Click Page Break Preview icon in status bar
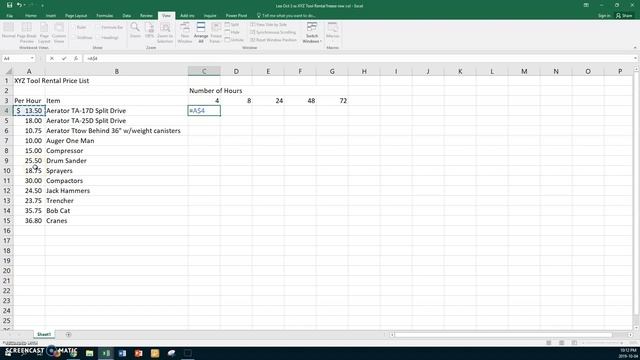Screen dimensions: 640x360 point(574,343)
